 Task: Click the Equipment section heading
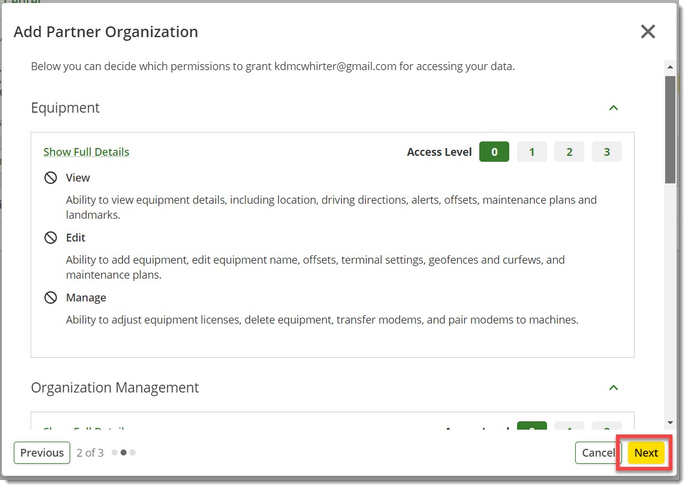pos(65,108)
